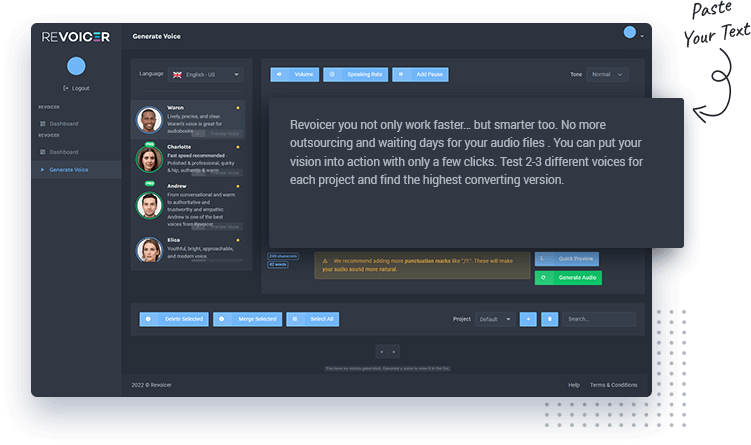Select Charlotte's voice avatar
The height and width of the screenshot is (445, 751).
point(149,158)
